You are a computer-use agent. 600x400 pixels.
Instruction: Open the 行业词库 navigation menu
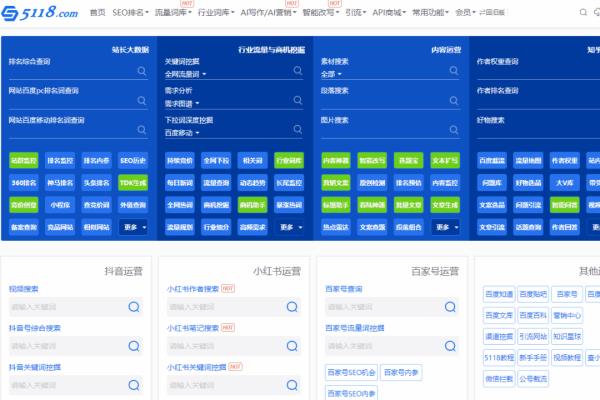216,13
